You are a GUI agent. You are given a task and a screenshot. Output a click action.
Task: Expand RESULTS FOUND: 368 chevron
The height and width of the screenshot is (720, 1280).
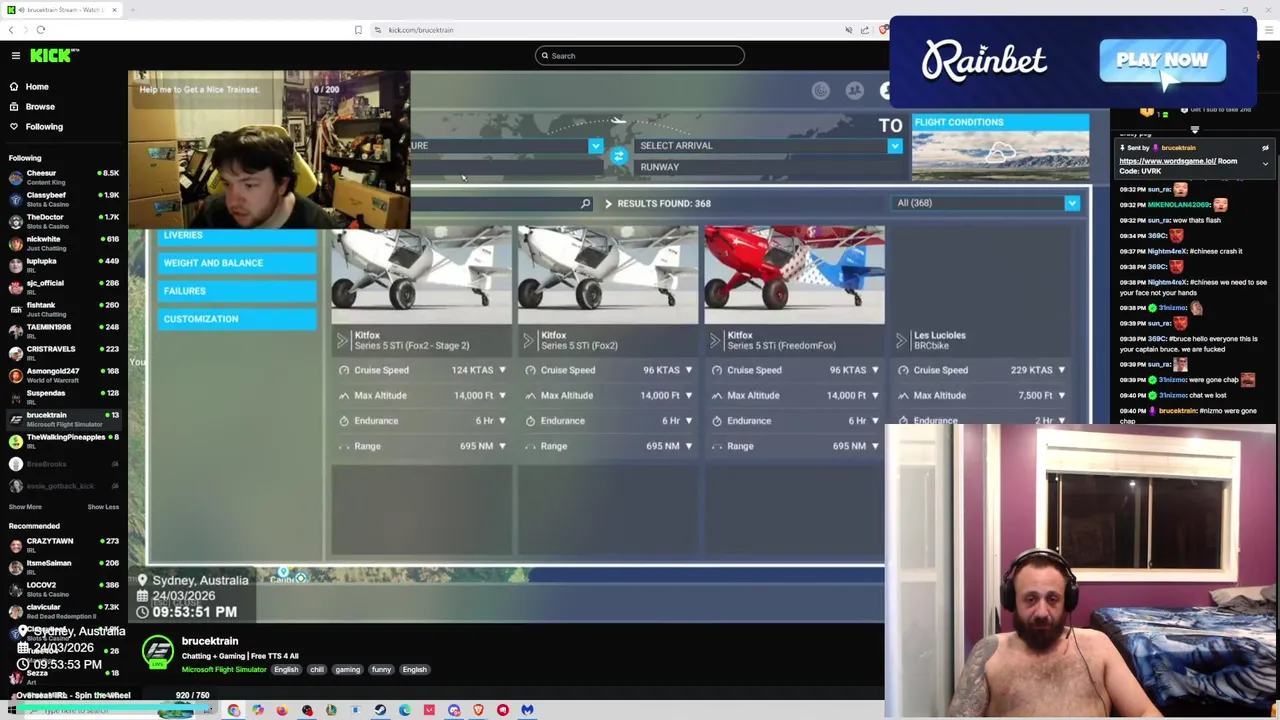click(x=608, y=204)
